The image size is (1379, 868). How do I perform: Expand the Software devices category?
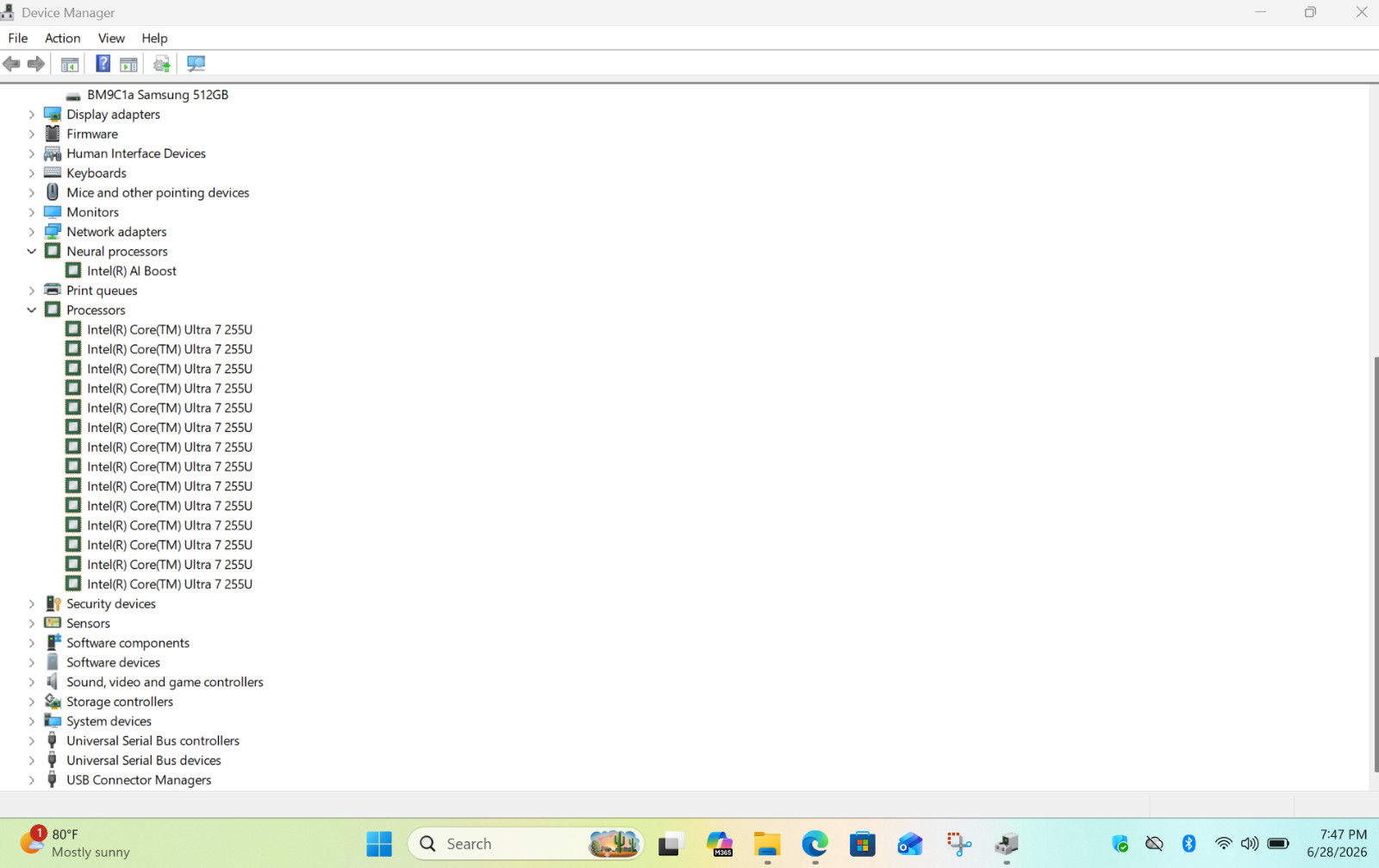(x=32, y=663)
